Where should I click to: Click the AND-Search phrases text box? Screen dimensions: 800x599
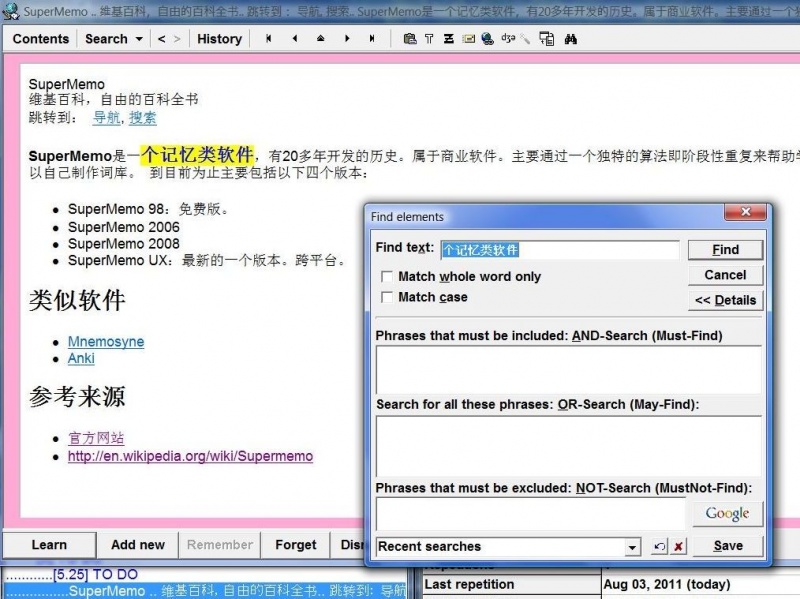[x=568, y=370]
